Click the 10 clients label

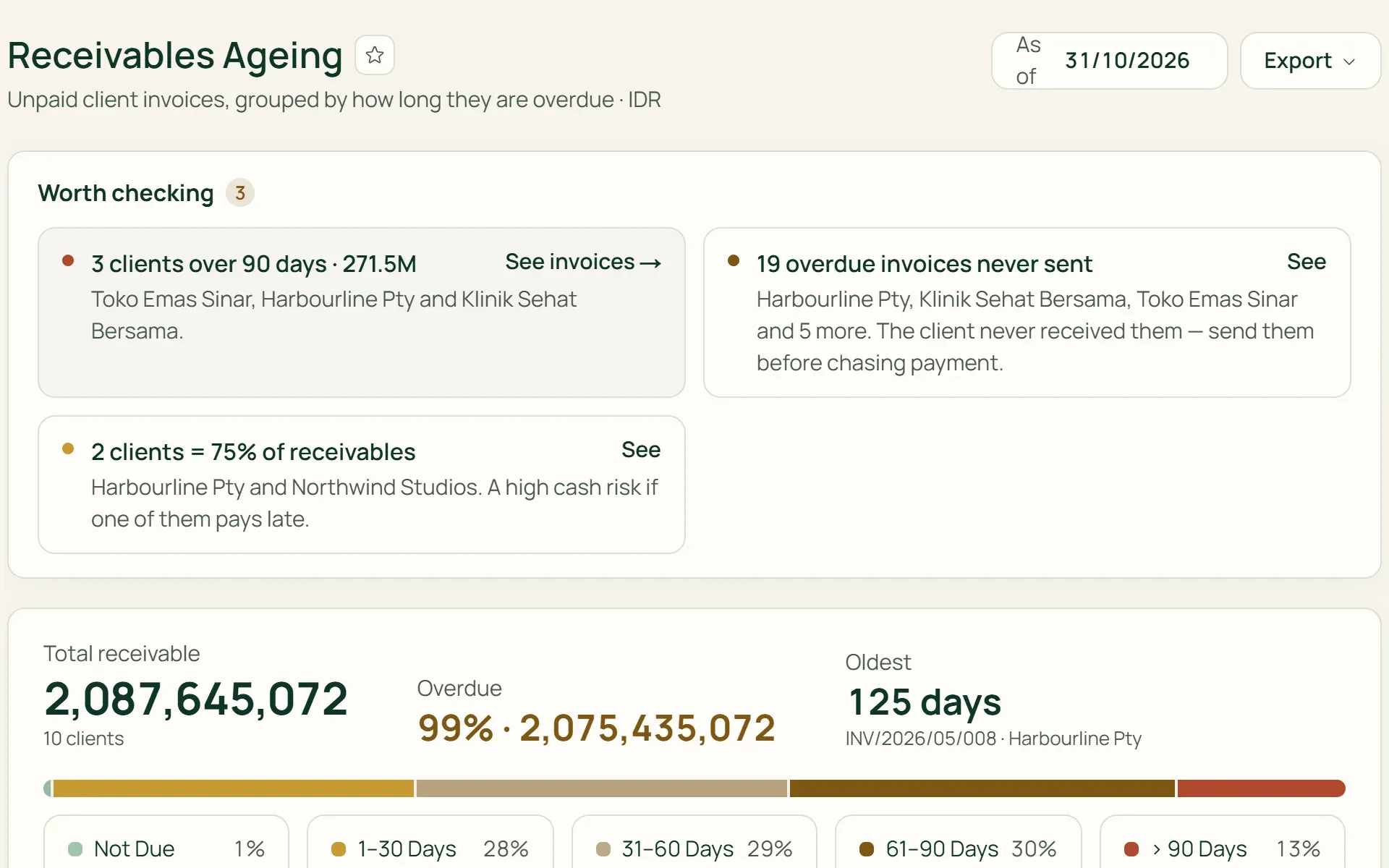pyautogui.click(x=83, y=739)
